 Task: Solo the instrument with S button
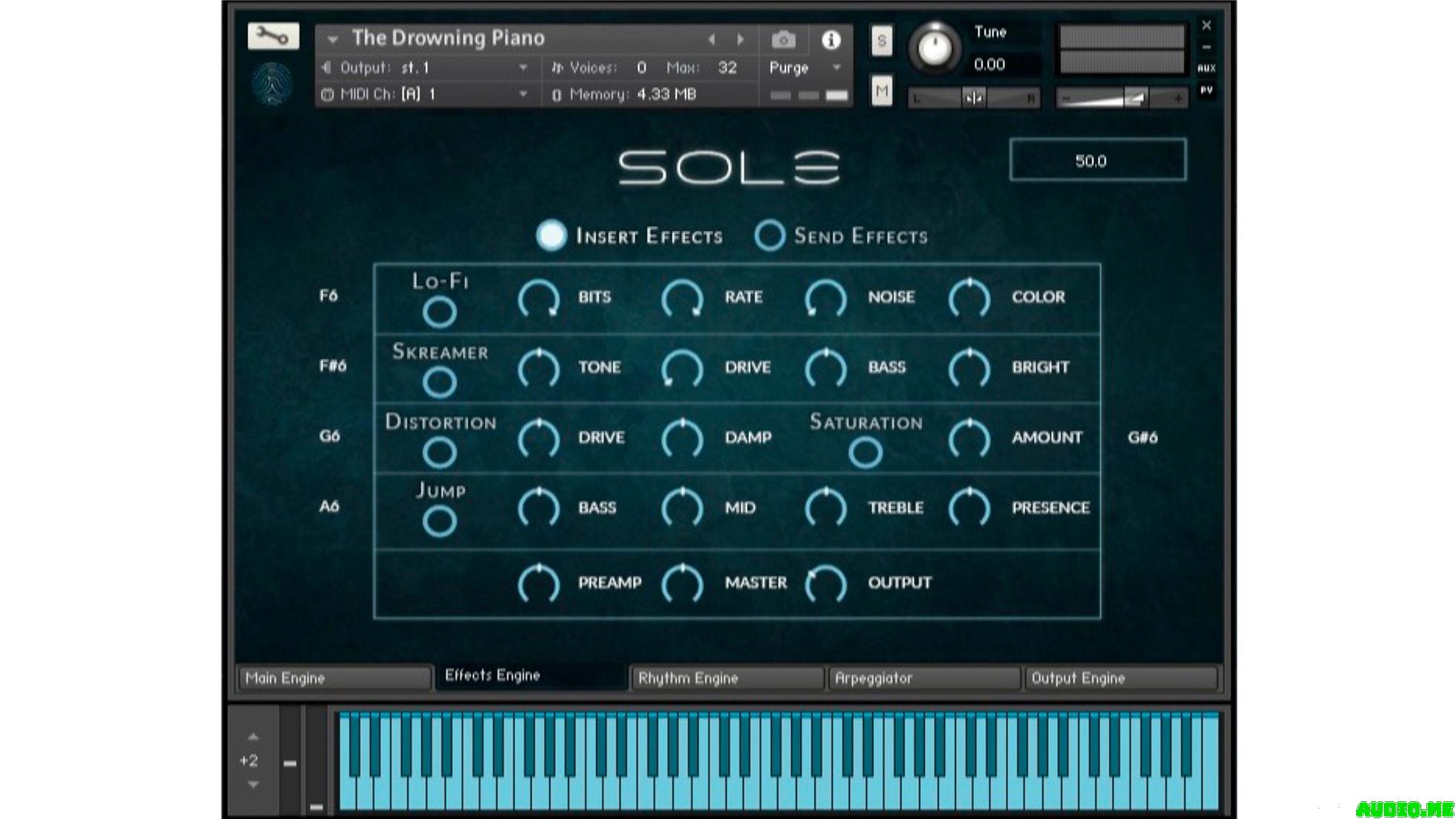881,40
